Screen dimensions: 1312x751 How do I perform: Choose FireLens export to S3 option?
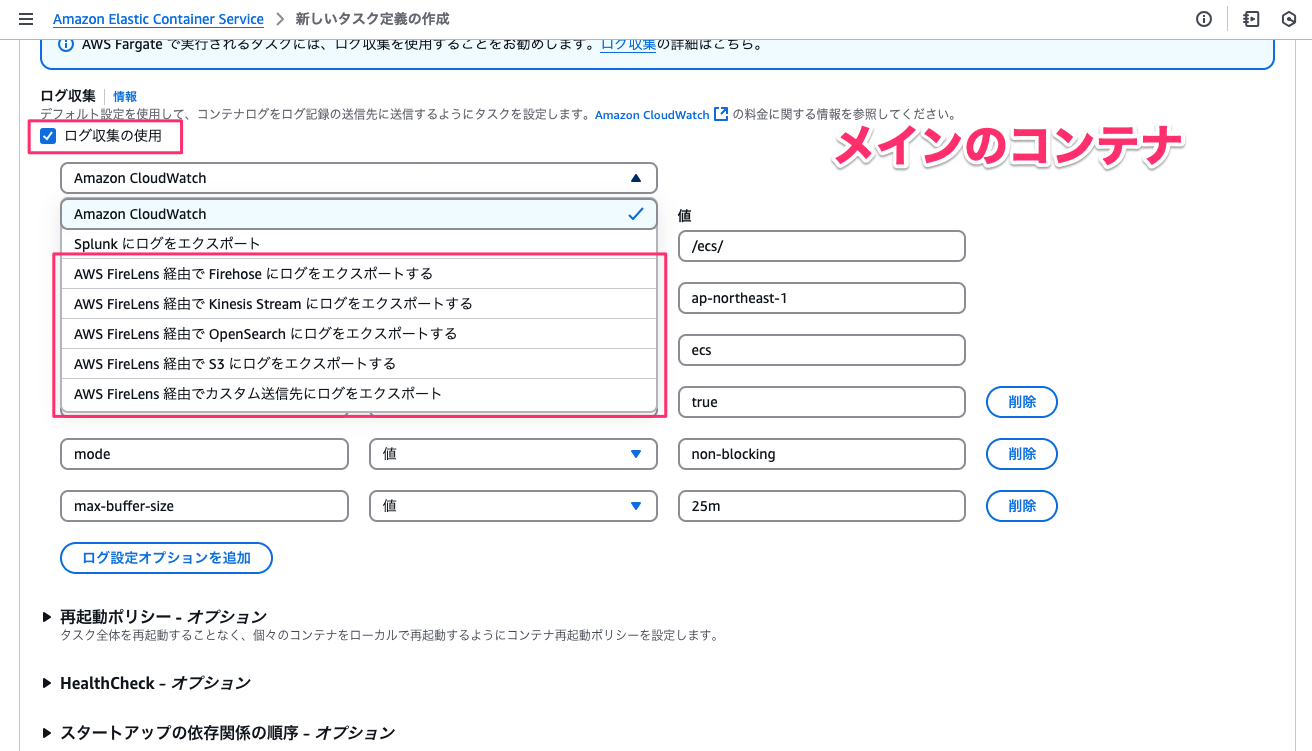tap(359, 364)
